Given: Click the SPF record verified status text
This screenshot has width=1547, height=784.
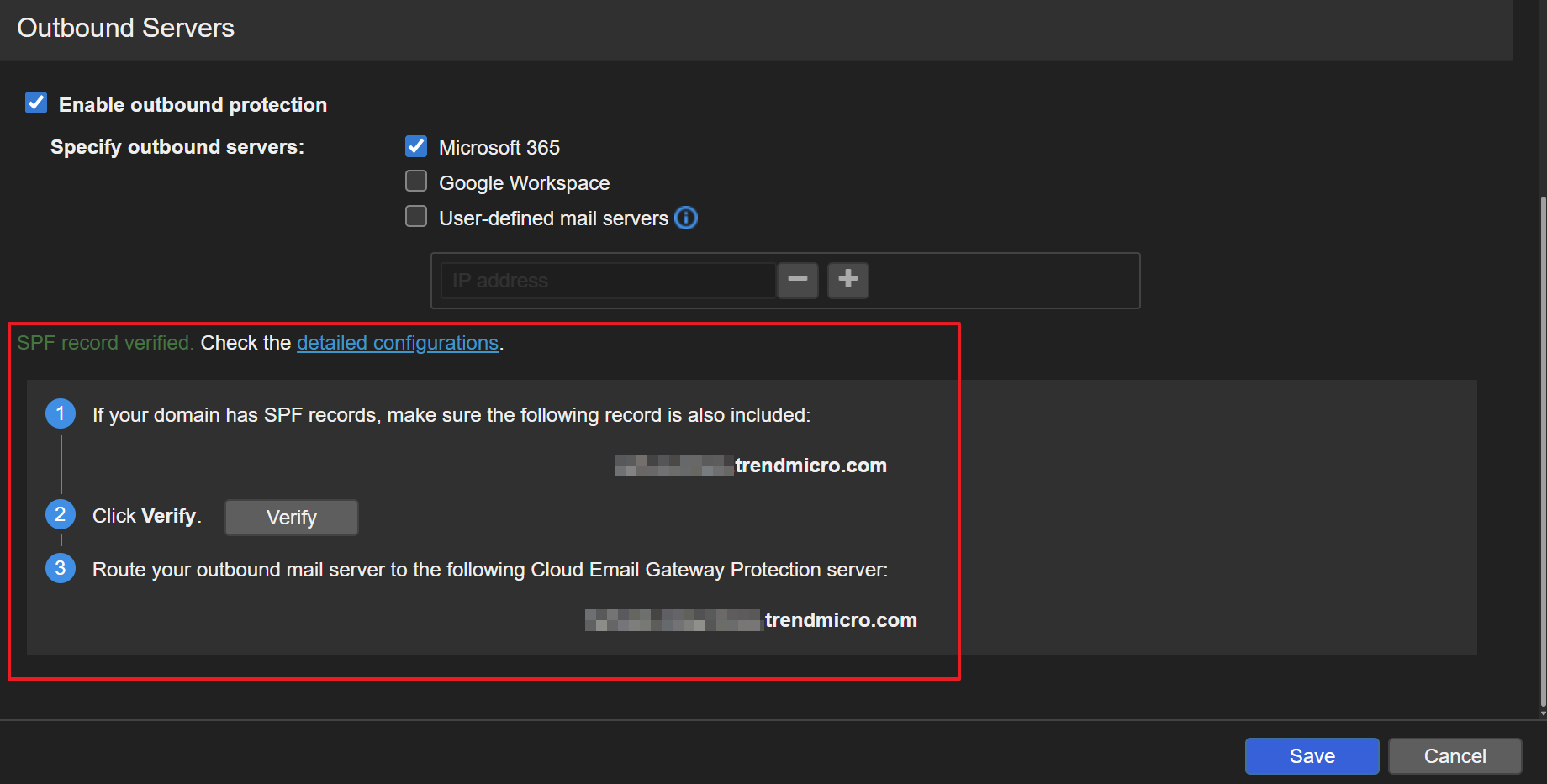Looking at the screenshot, I should [105, 343].
